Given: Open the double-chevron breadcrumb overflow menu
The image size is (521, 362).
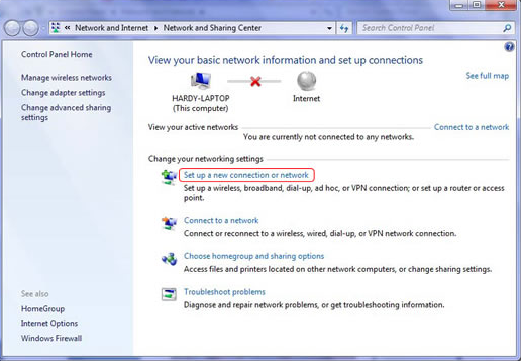Looking at the screenshot, I should pyautogui.click(x=68, y=28).
